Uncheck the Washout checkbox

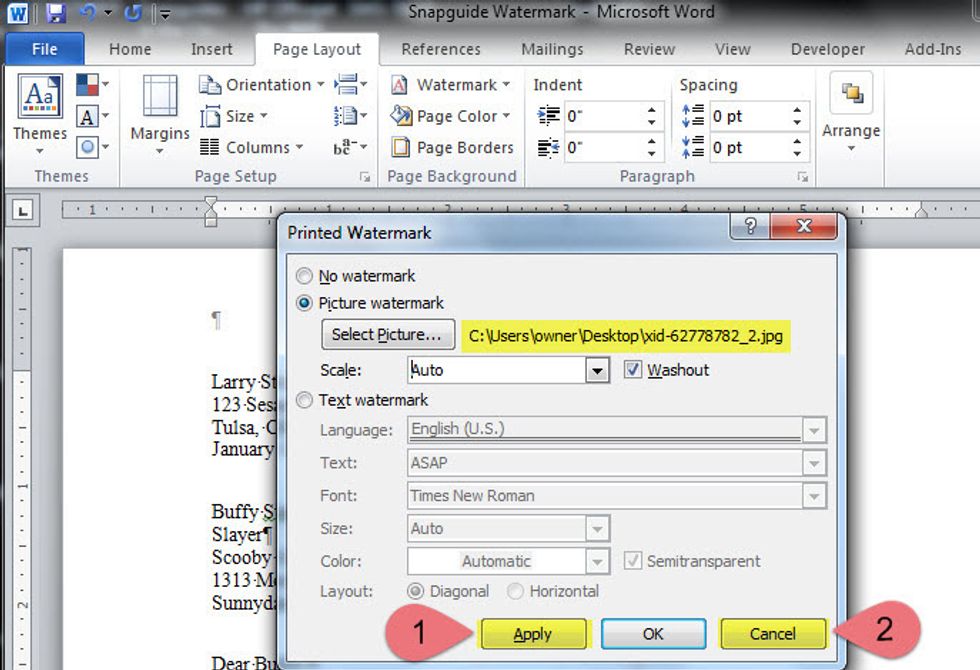632,370
